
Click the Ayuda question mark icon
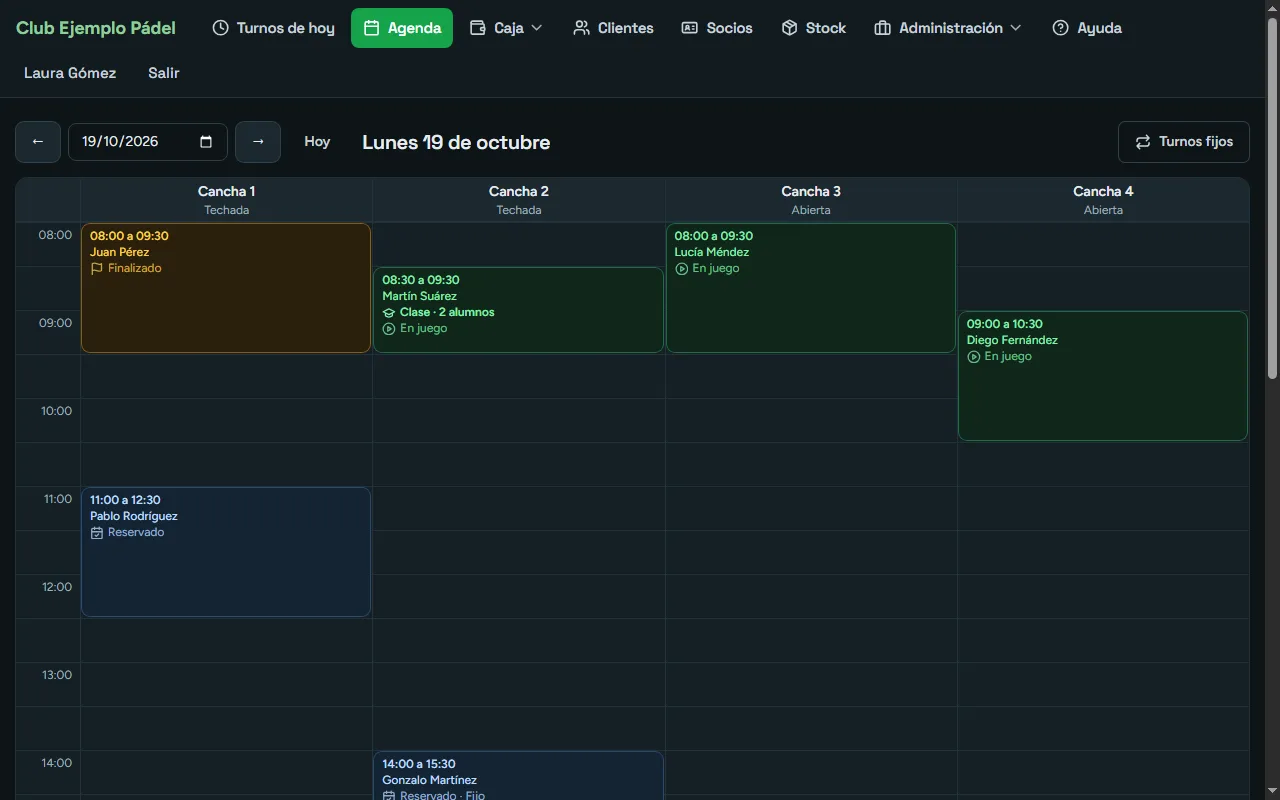pos(1060,28)
